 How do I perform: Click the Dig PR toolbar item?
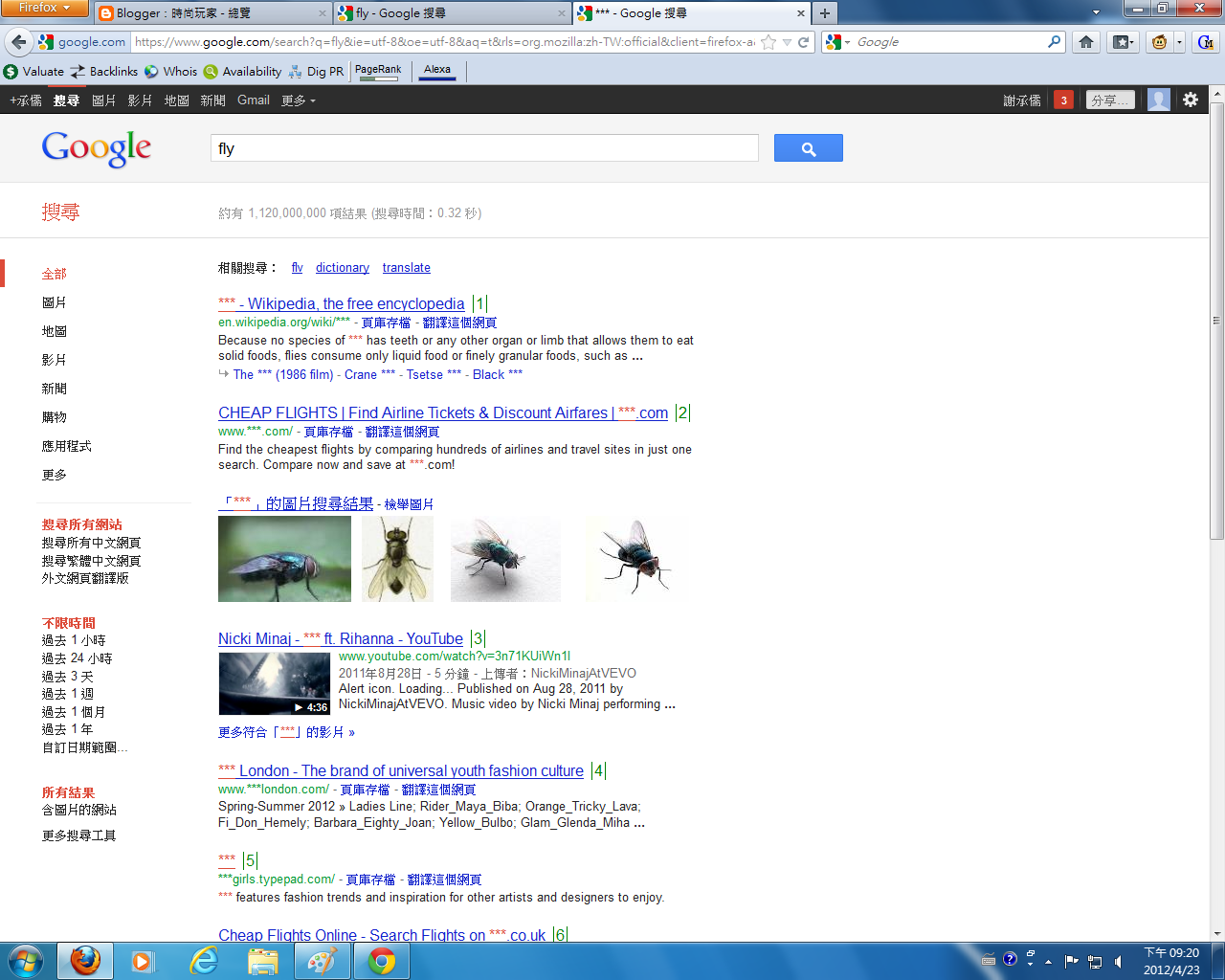(316, 72)
